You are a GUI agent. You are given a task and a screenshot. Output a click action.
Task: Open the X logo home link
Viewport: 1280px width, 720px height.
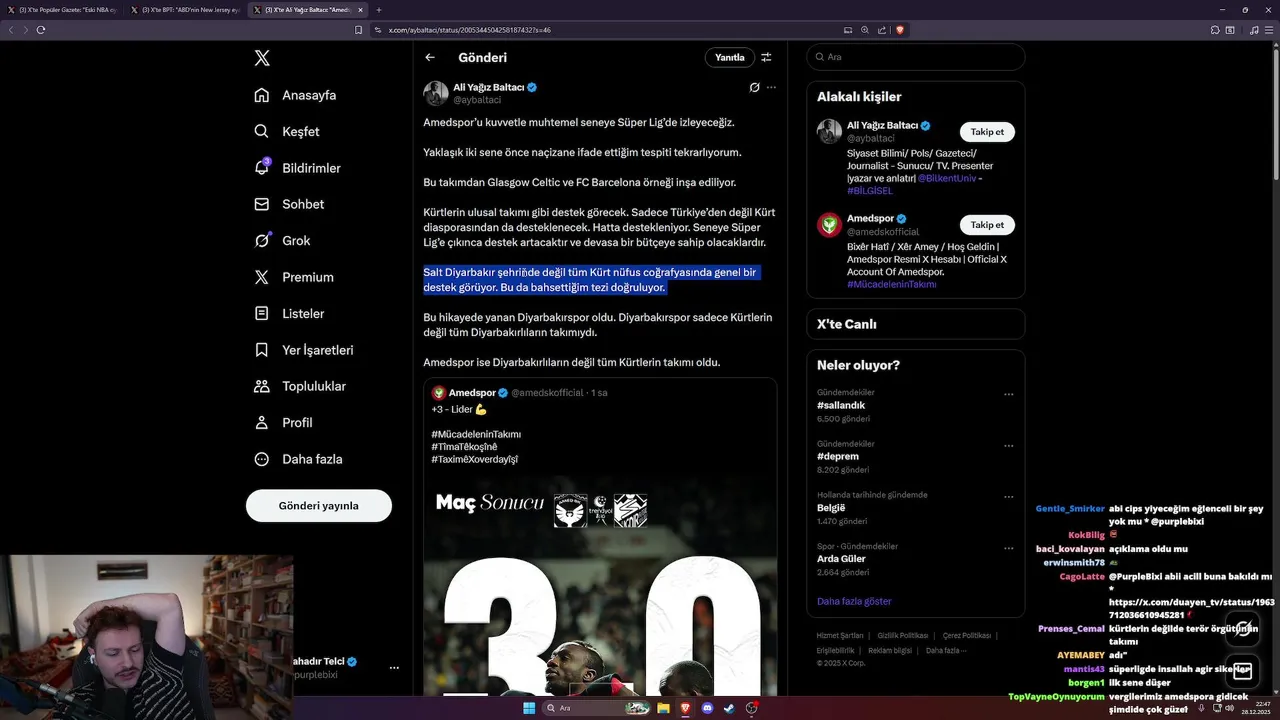click(262, 58)
